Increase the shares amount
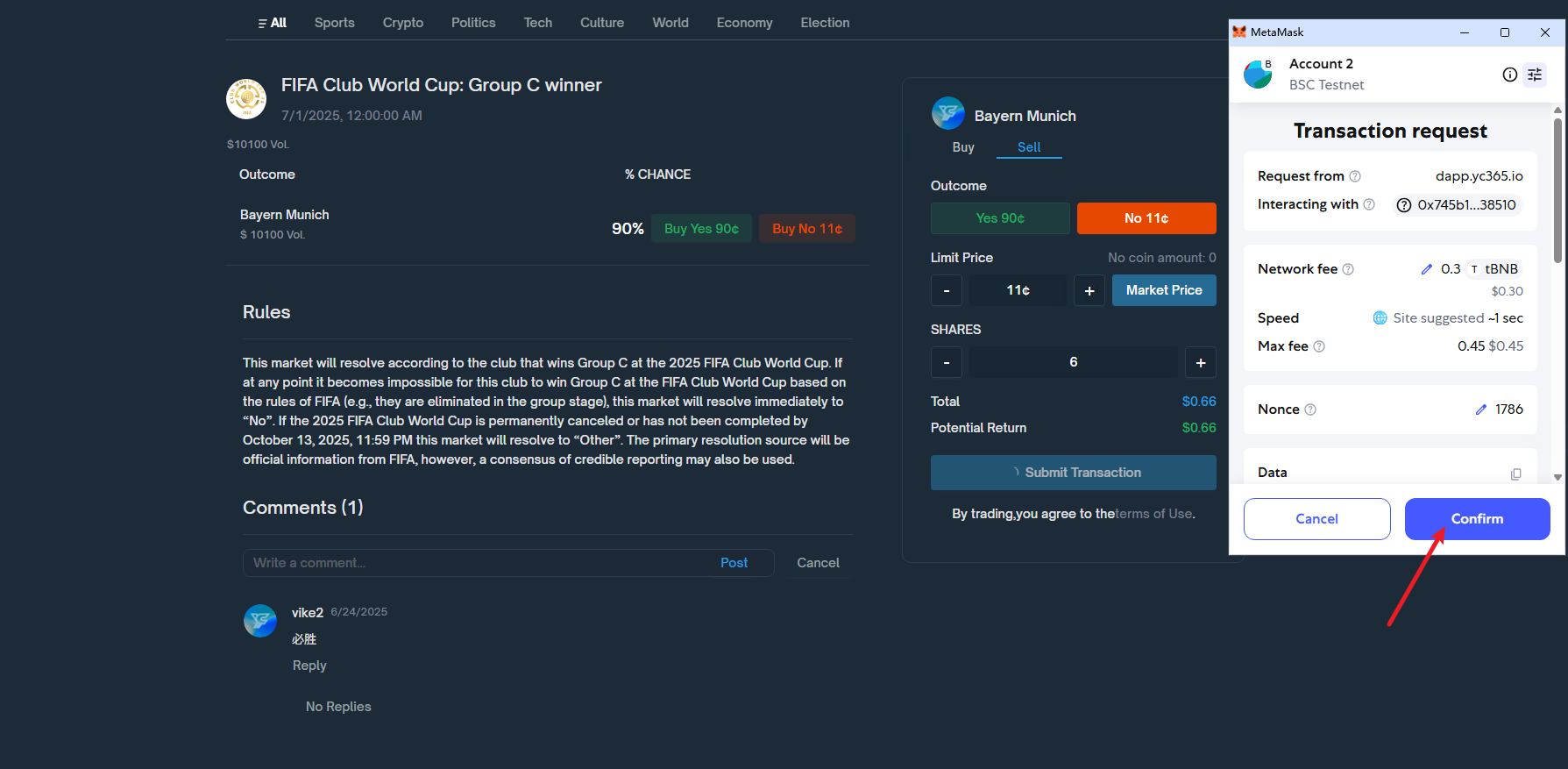Screen dimensions: 1568x769 1201,362
